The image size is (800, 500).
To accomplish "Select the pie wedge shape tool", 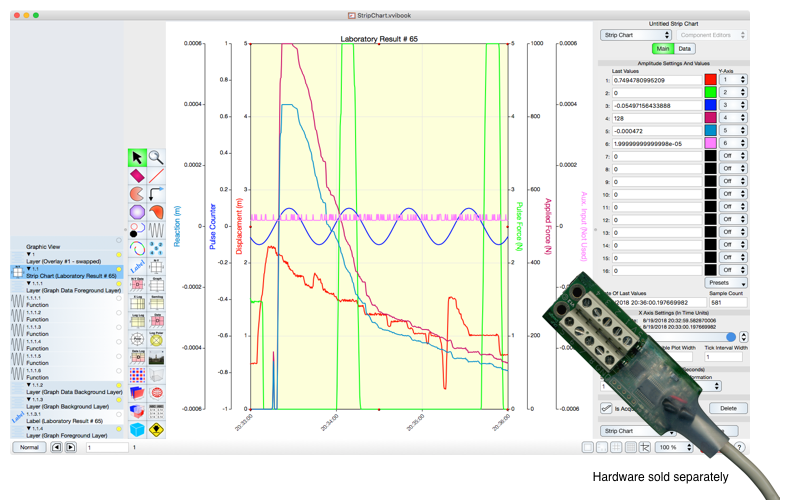I will pos(137,194).
